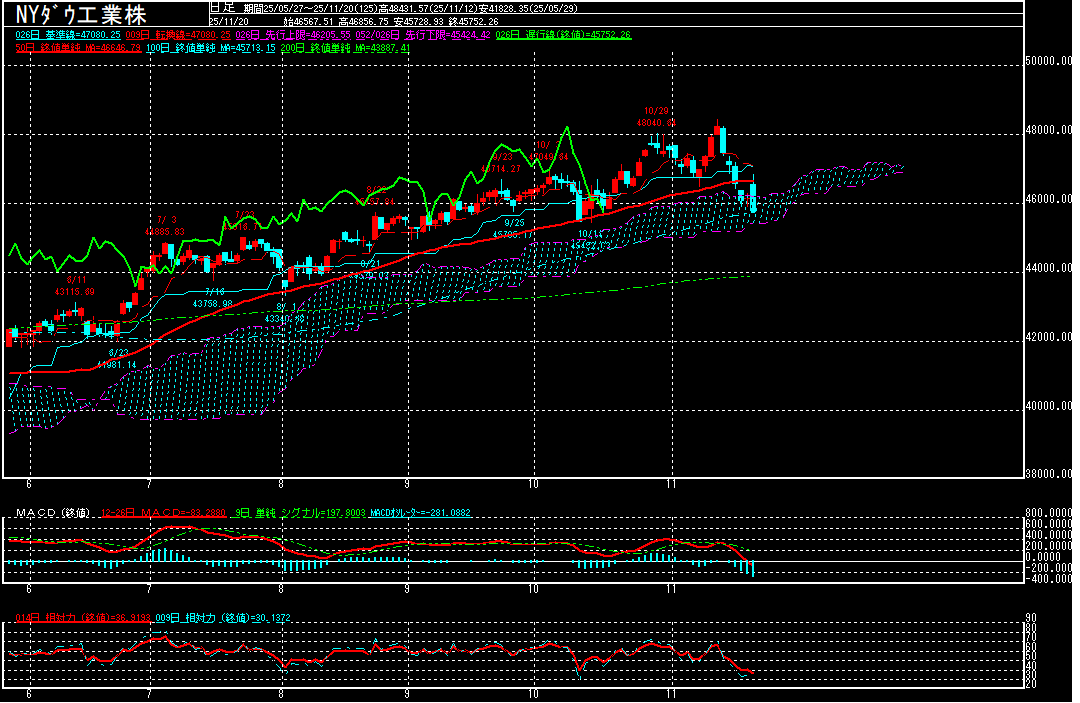Click the 7/3 high price annotation
Image resolution: width=1080 pixels, height=703 pixels.
coord(165,225)
